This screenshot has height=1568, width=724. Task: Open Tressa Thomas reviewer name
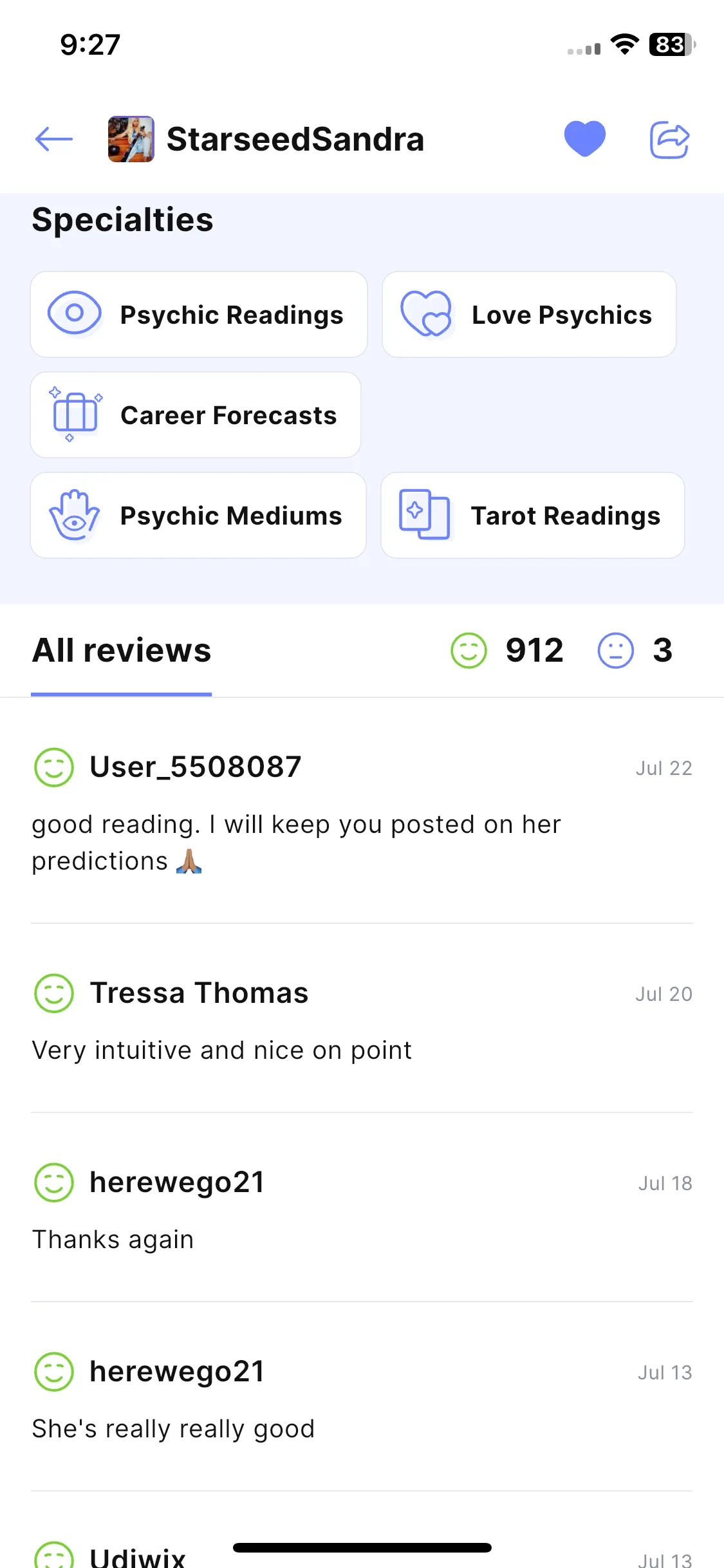(x=199, y=993)
